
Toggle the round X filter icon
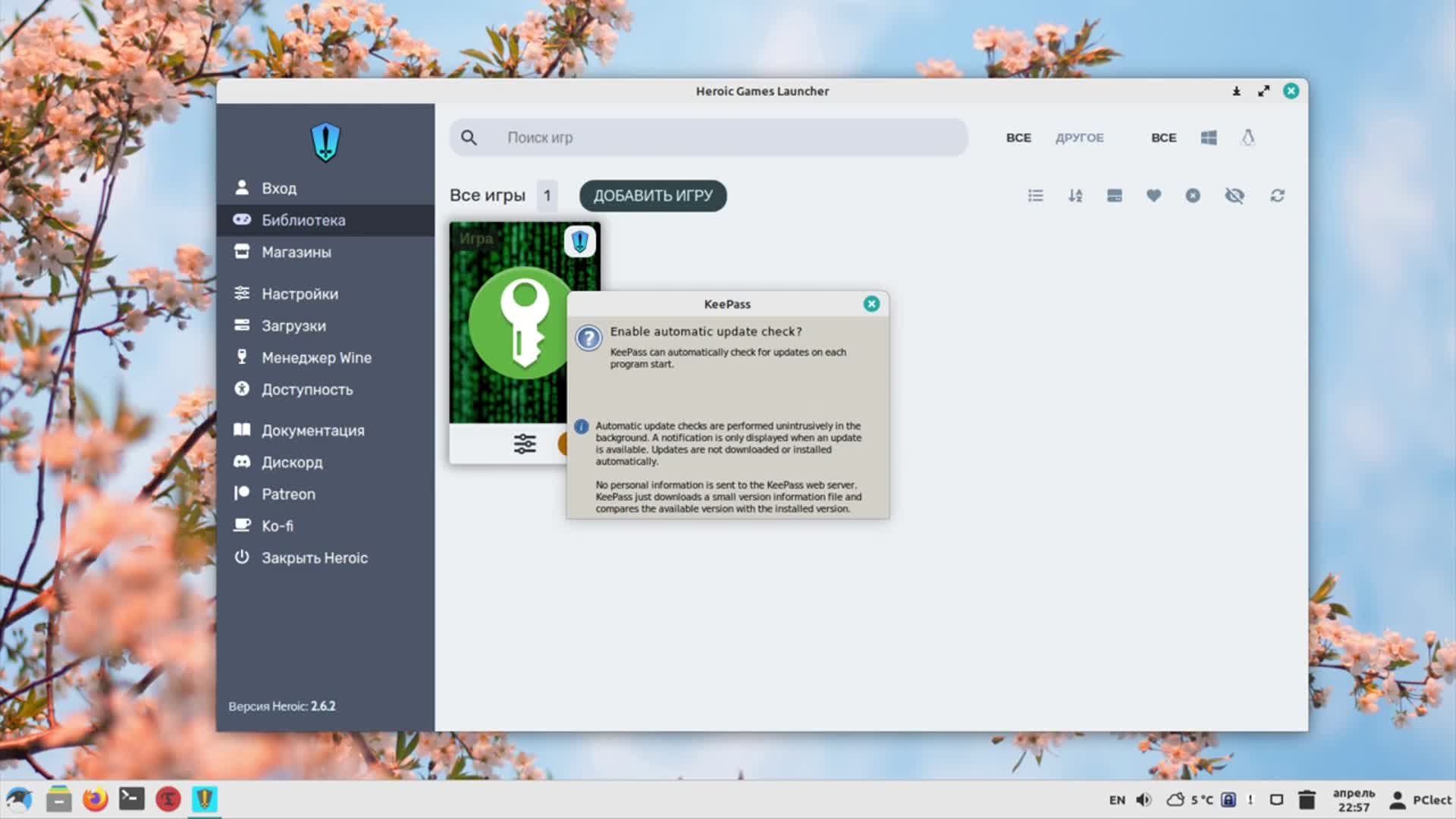[1193, 196]
